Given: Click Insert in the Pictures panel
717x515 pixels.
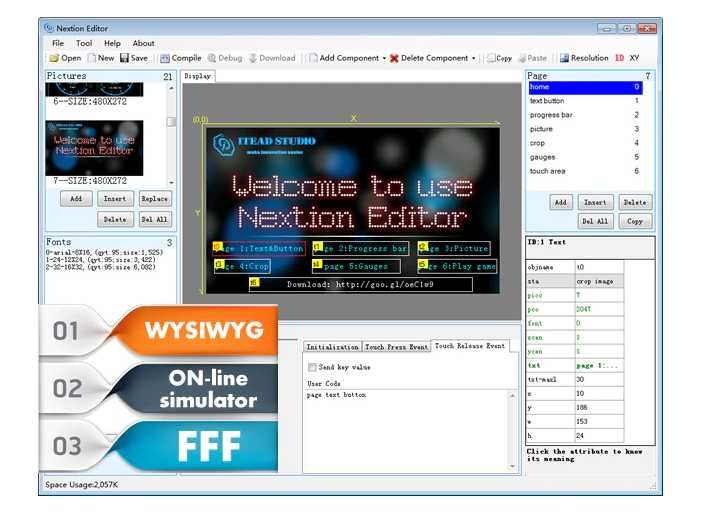Looking at the screenshot, I should [115, 199].
